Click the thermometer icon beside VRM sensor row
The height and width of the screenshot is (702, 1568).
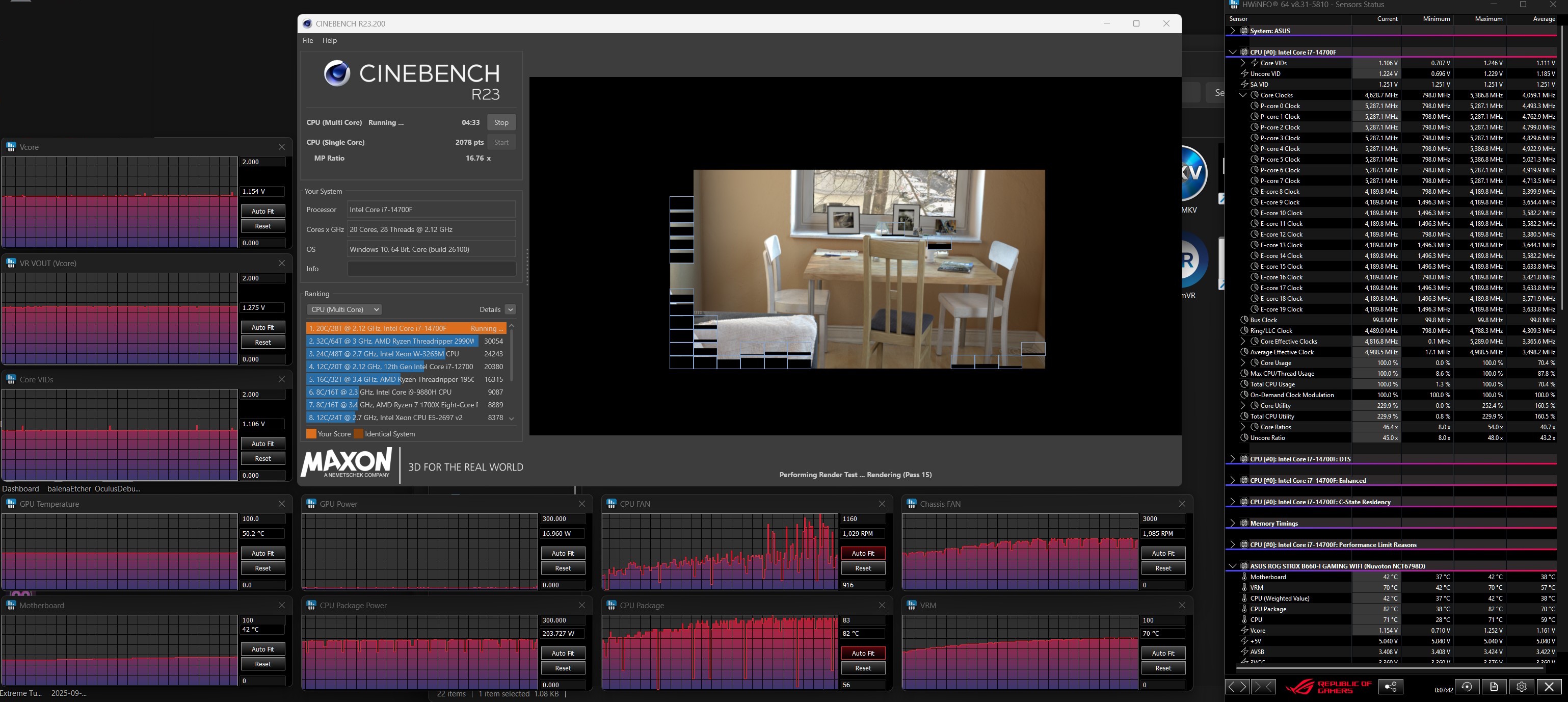point(1244,587)
